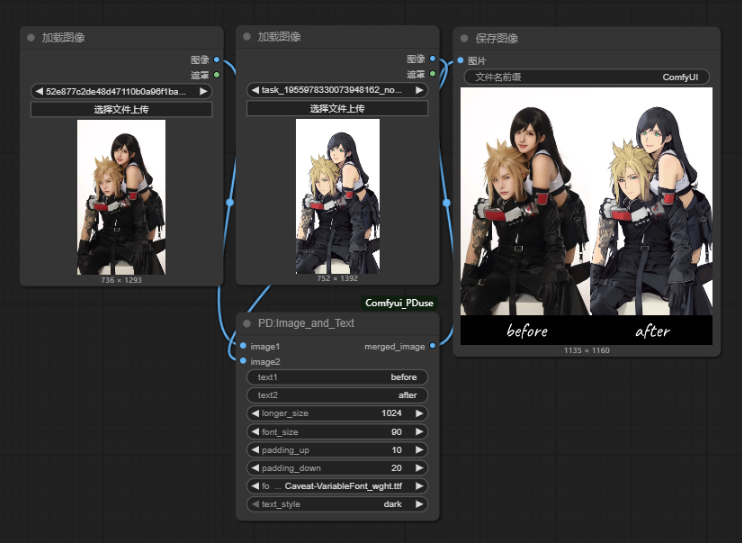
Task: Collapse the second 加载图像 node via its dot
Action: click(247, 36)
